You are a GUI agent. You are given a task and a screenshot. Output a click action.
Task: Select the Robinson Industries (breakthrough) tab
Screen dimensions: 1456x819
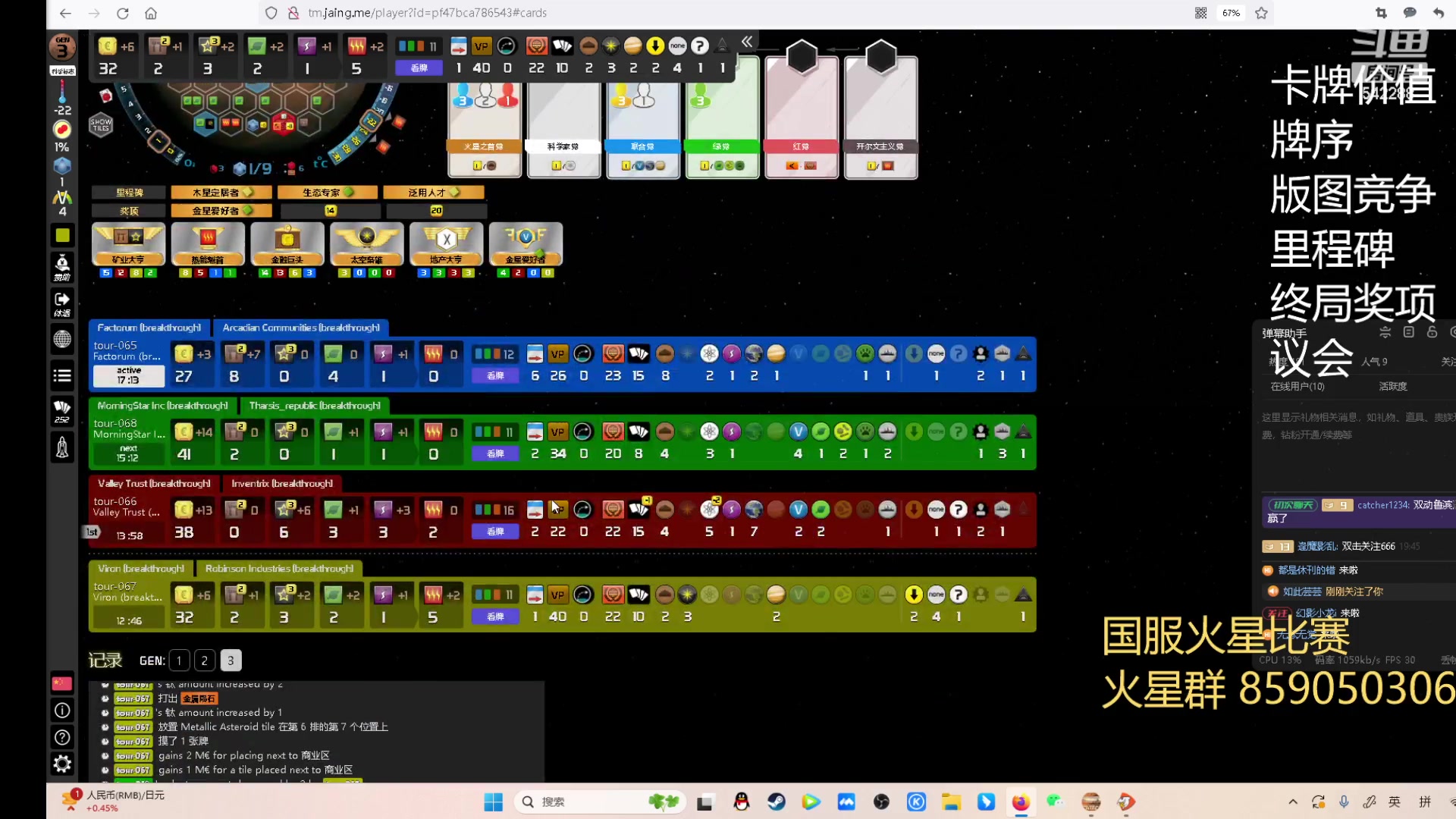(x=279, y=568)
